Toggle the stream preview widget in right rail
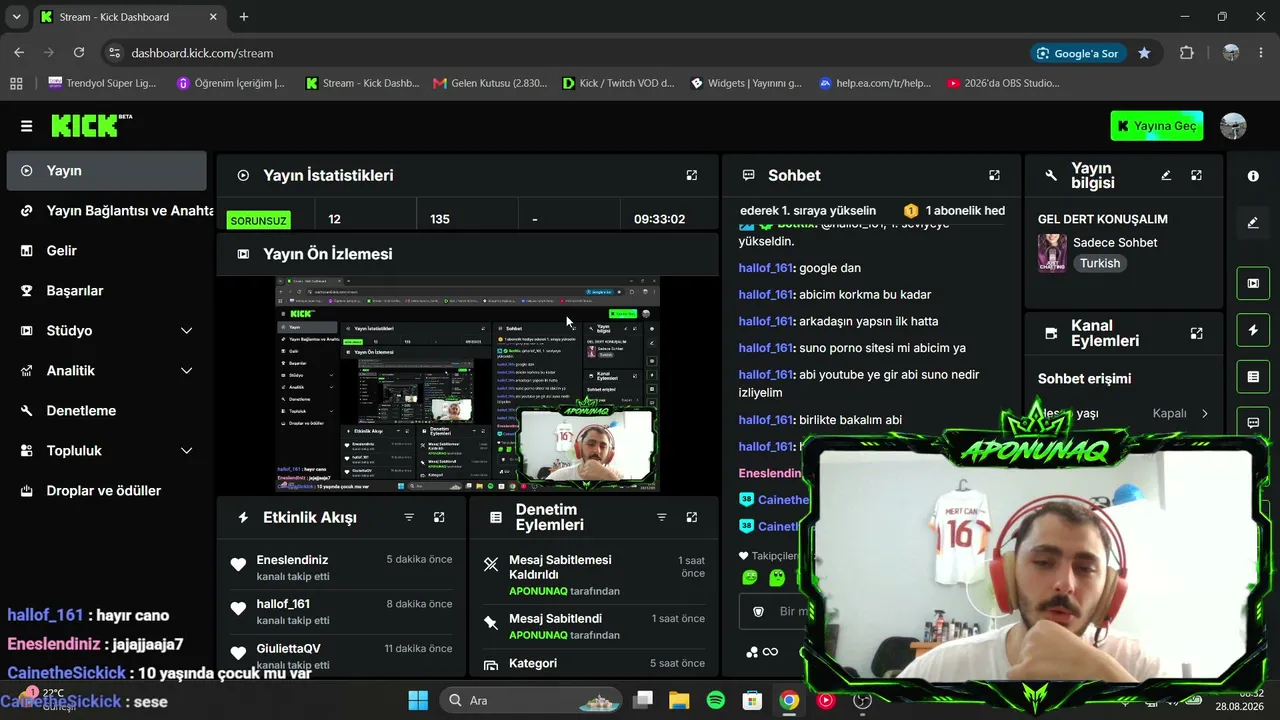1280x720 pixels. coord(1253,283)
